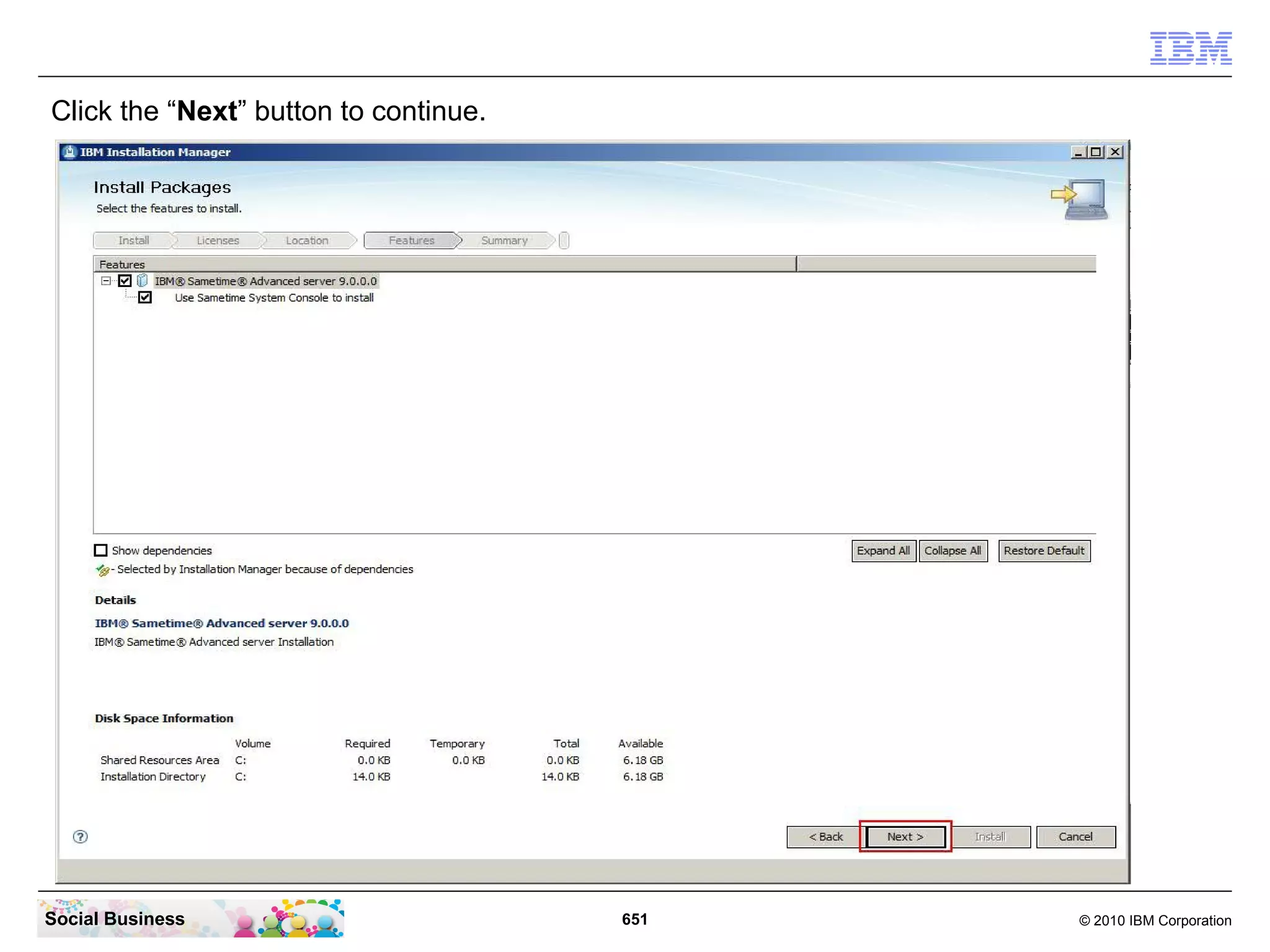Select Use Sametime System Console to install row

point(274,298)
